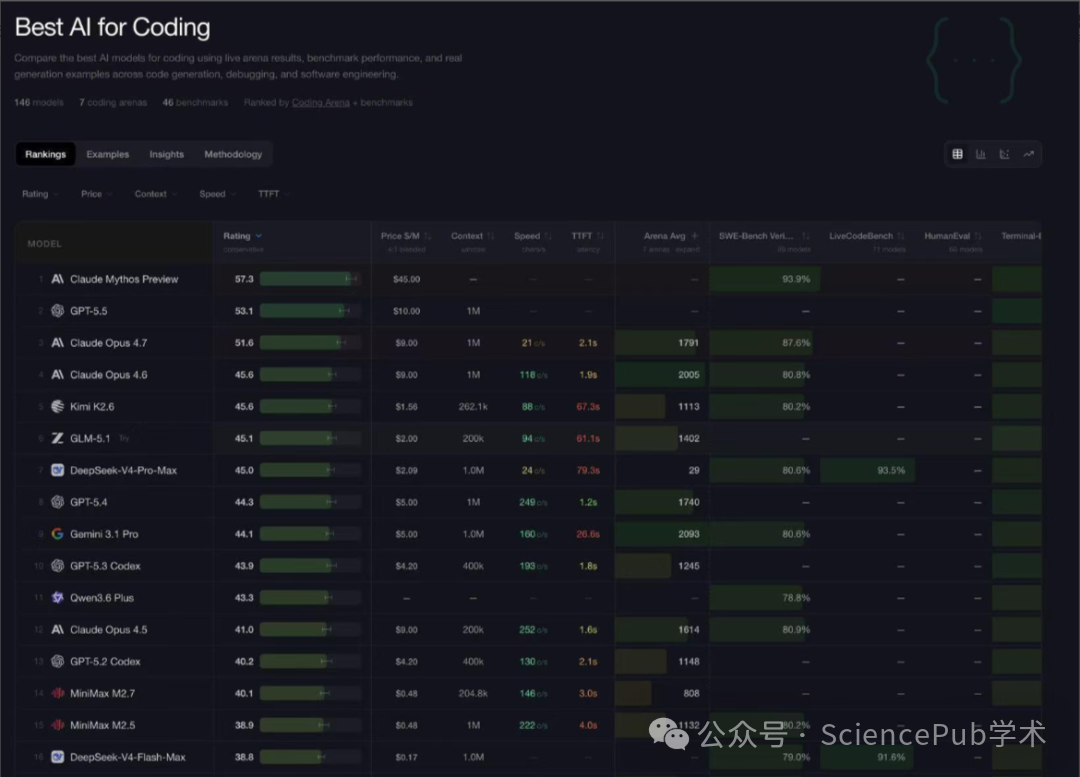This screenshot has height=777, width=1080.
Task: Click DeepSeek logo beside DeepSeek-V4-Flash-Max
Action: [x=58, y=757]
